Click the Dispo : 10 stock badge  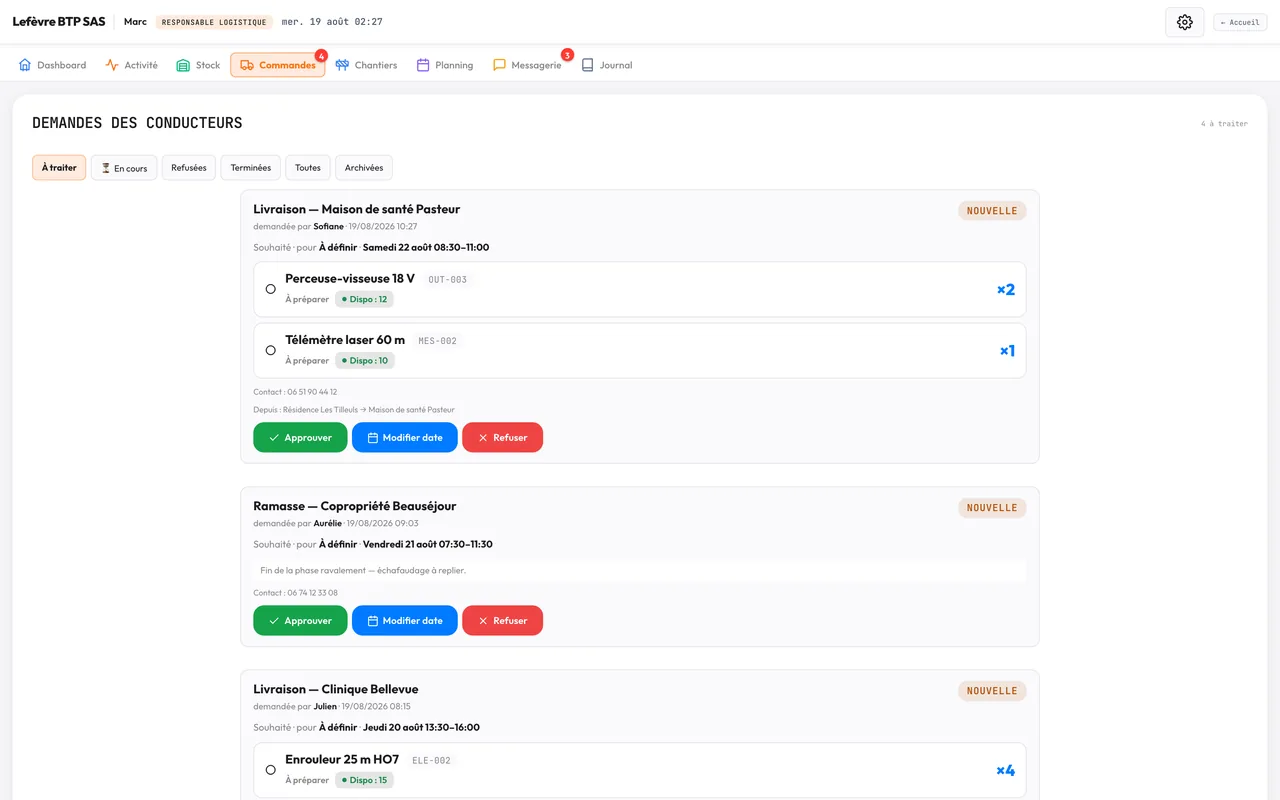pos(364,360)
